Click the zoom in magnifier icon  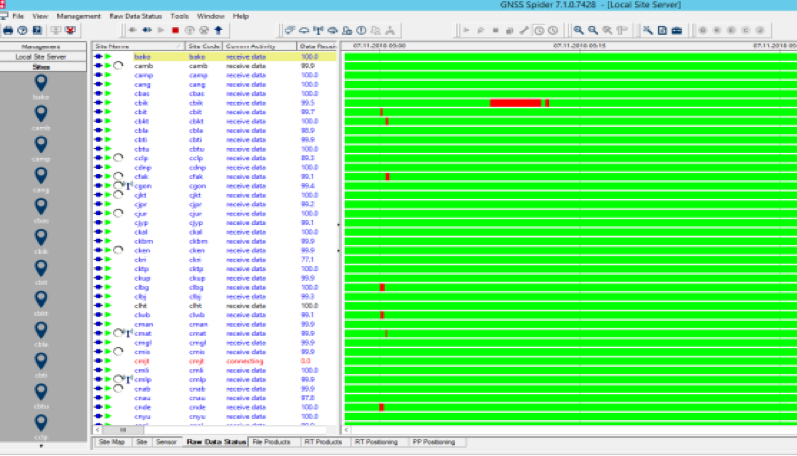point(577,30)
